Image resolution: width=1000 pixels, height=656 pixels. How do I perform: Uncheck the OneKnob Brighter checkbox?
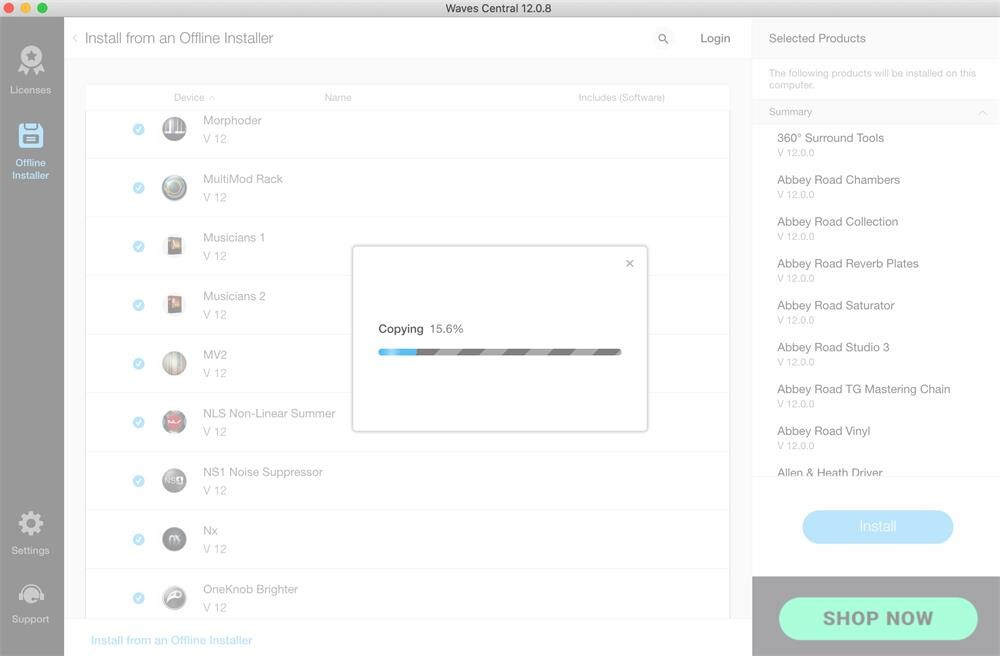pyautogui.click(x=138, y=599)
